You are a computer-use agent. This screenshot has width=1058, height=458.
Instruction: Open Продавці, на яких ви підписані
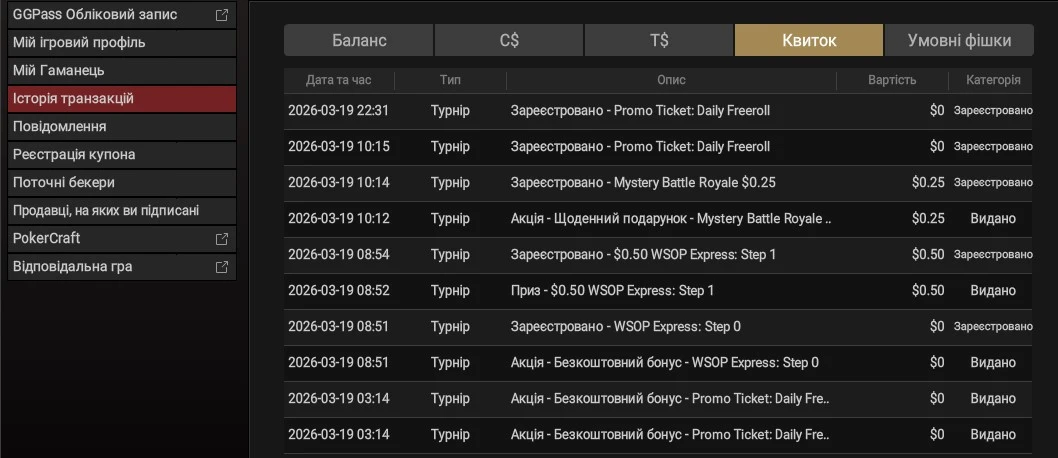(122, 211)
